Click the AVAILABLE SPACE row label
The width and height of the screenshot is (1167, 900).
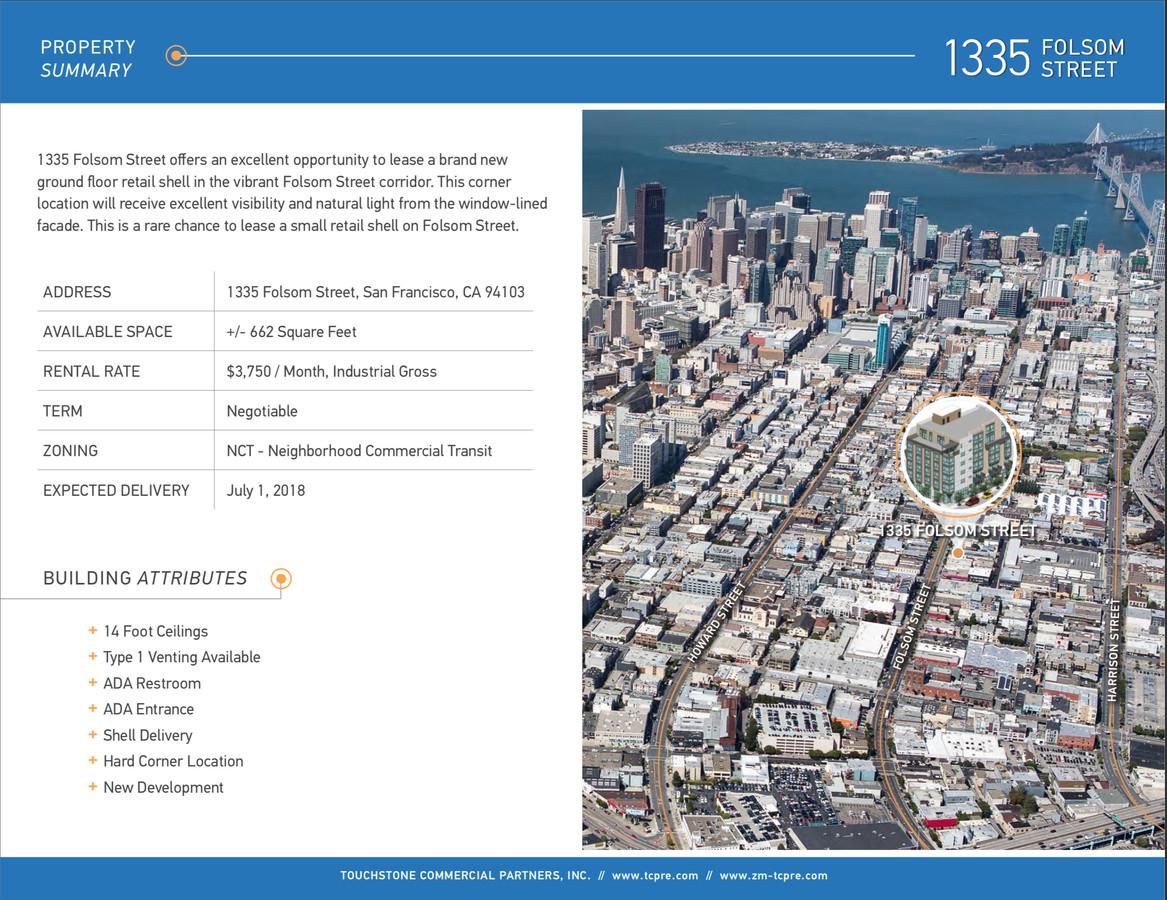pyautogui.click(x=108, y=332)
